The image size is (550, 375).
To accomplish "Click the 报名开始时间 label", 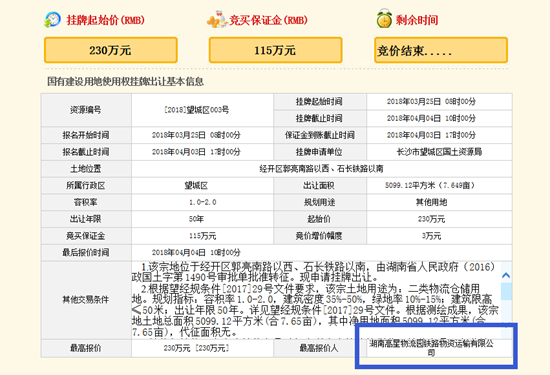I will click(86, 135).
